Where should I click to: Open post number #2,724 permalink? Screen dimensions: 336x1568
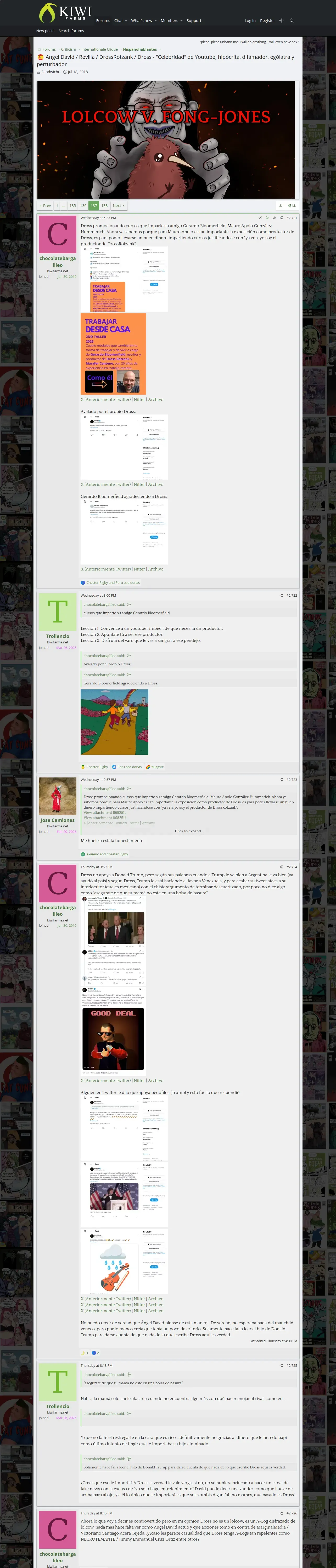292,867
